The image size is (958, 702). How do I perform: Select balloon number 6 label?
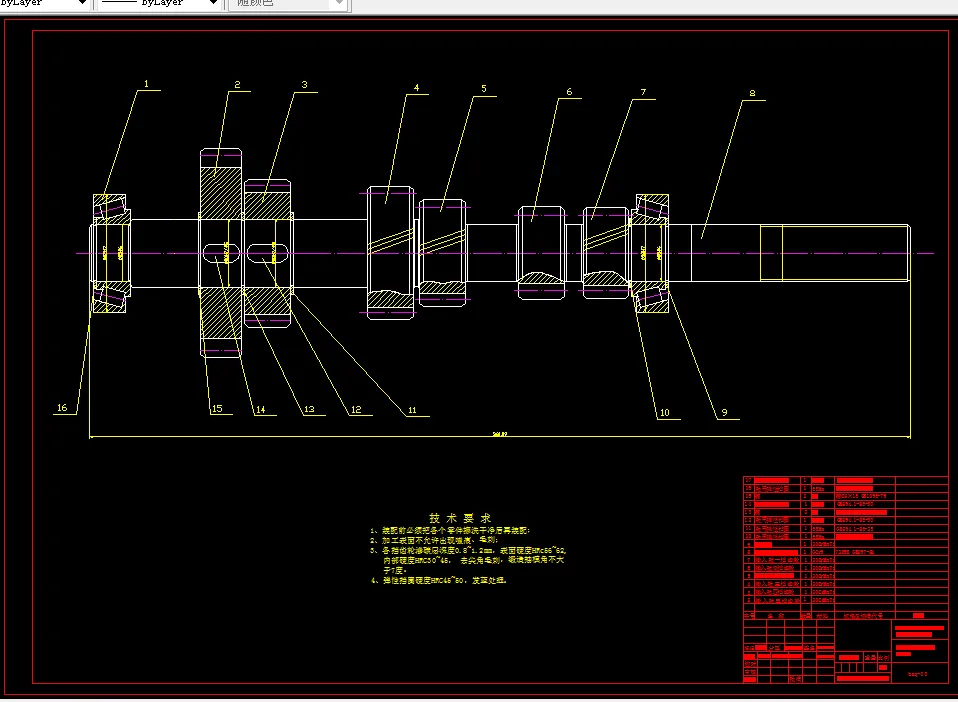pyautogui.click(x=569, y=92)
